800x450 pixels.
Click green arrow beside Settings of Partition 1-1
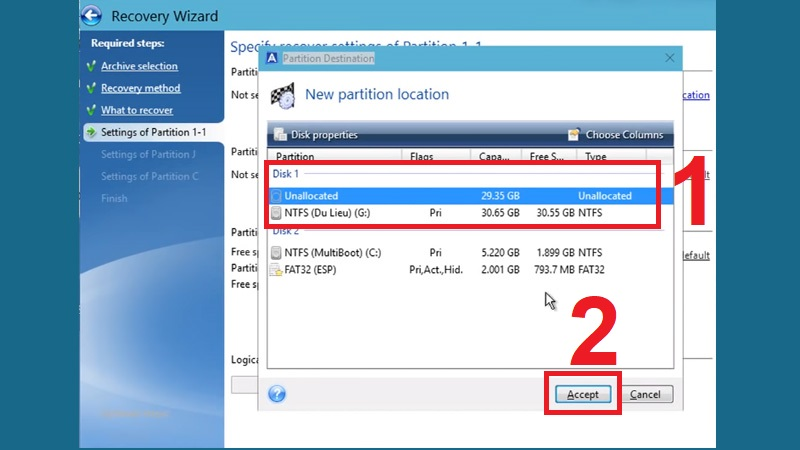pos(91,132)
